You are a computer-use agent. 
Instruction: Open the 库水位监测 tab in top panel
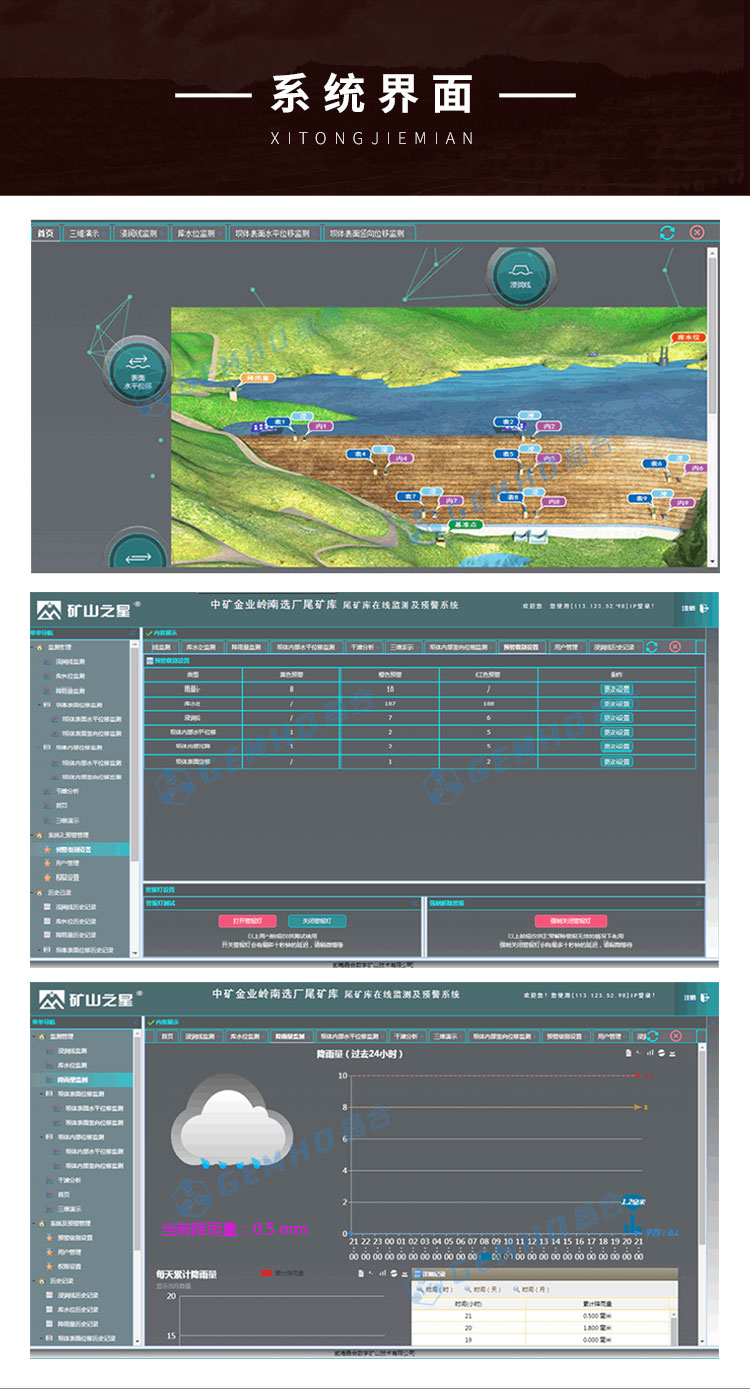click(x=196, y=233)
